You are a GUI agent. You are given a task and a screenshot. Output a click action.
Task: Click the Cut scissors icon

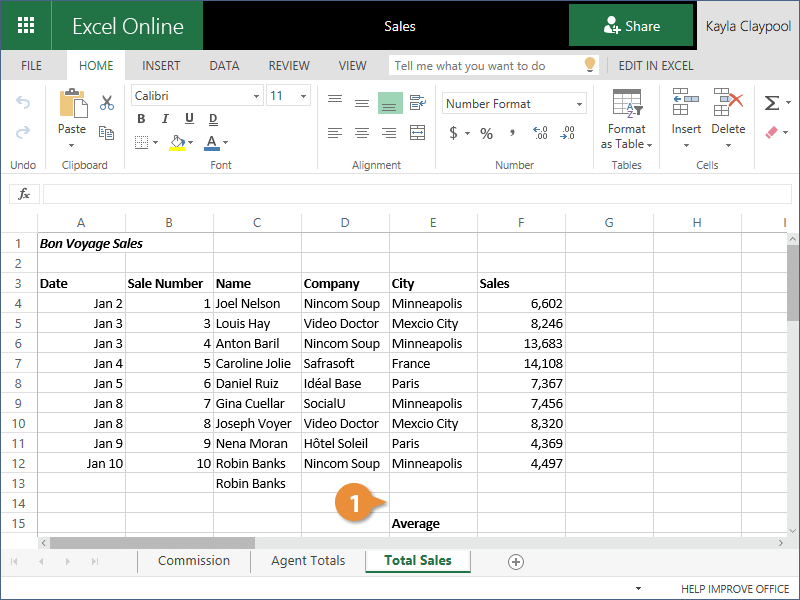(107, 103)
